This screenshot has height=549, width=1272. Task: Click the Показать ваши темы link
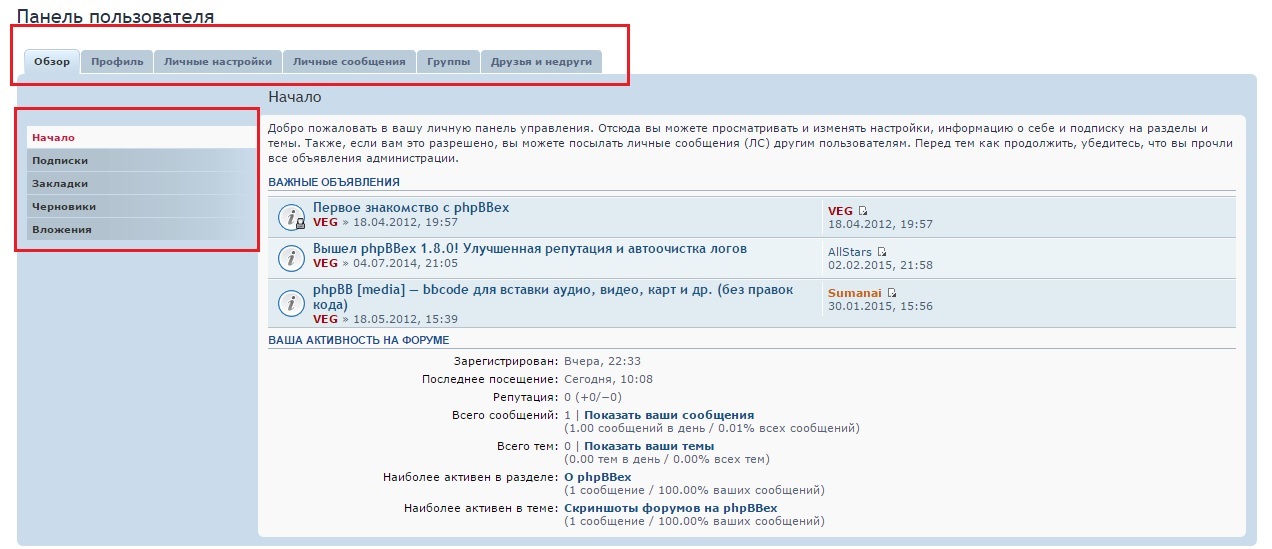click(x=649, y=446)
